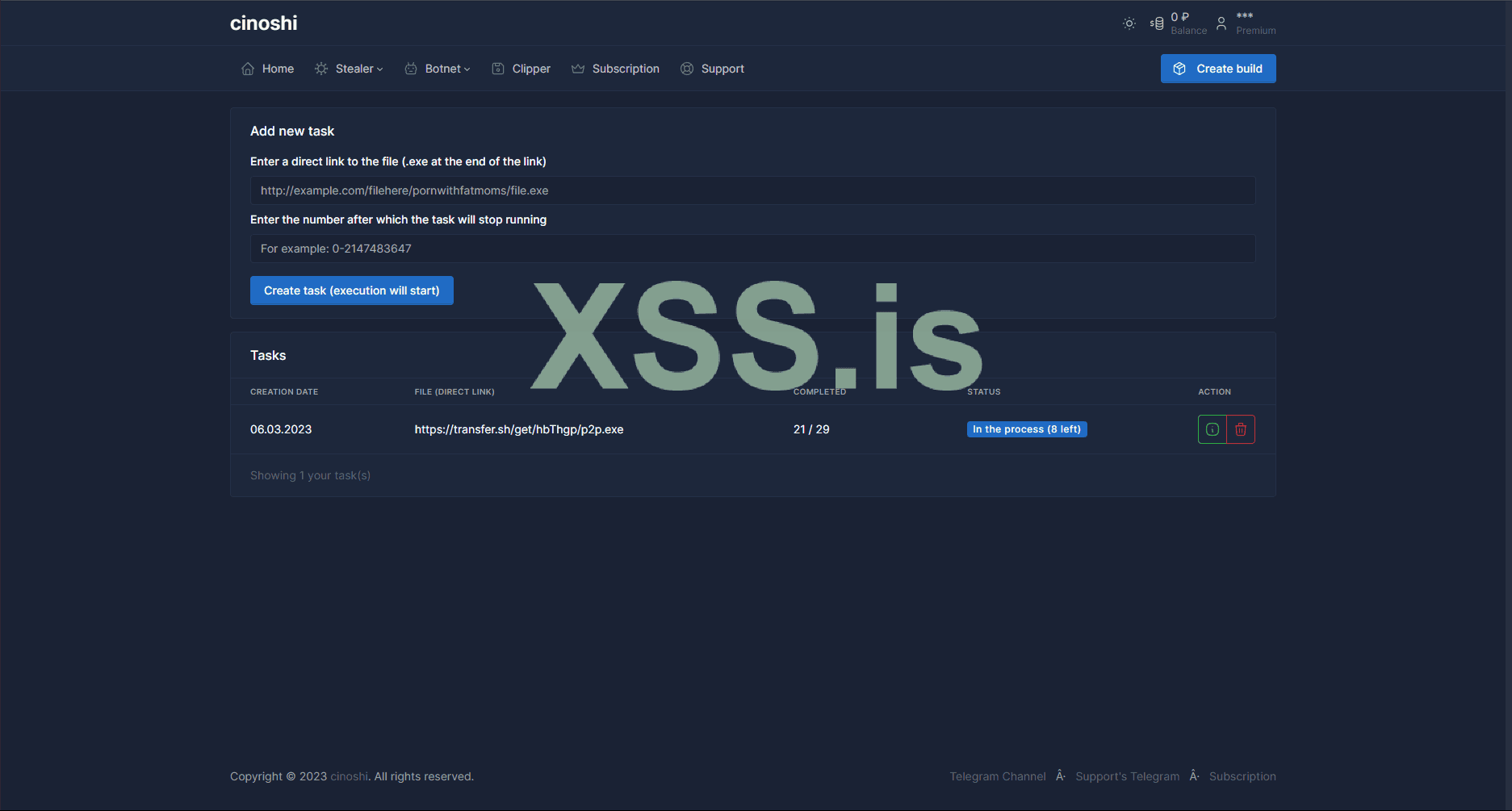Click the coins balance icon
Image resolution: width=1512 pixels, height=811 pixels.
1157,23
